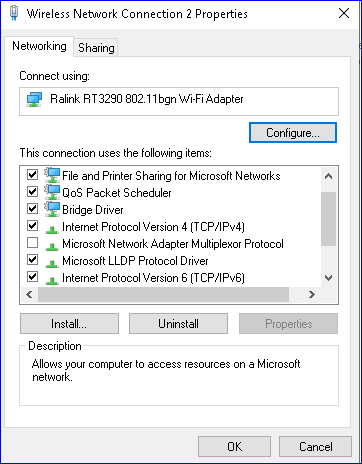Click the wireless adapter title bar icon
The width and height of the screenshot is (362, 464).
(x=14, y=14)
